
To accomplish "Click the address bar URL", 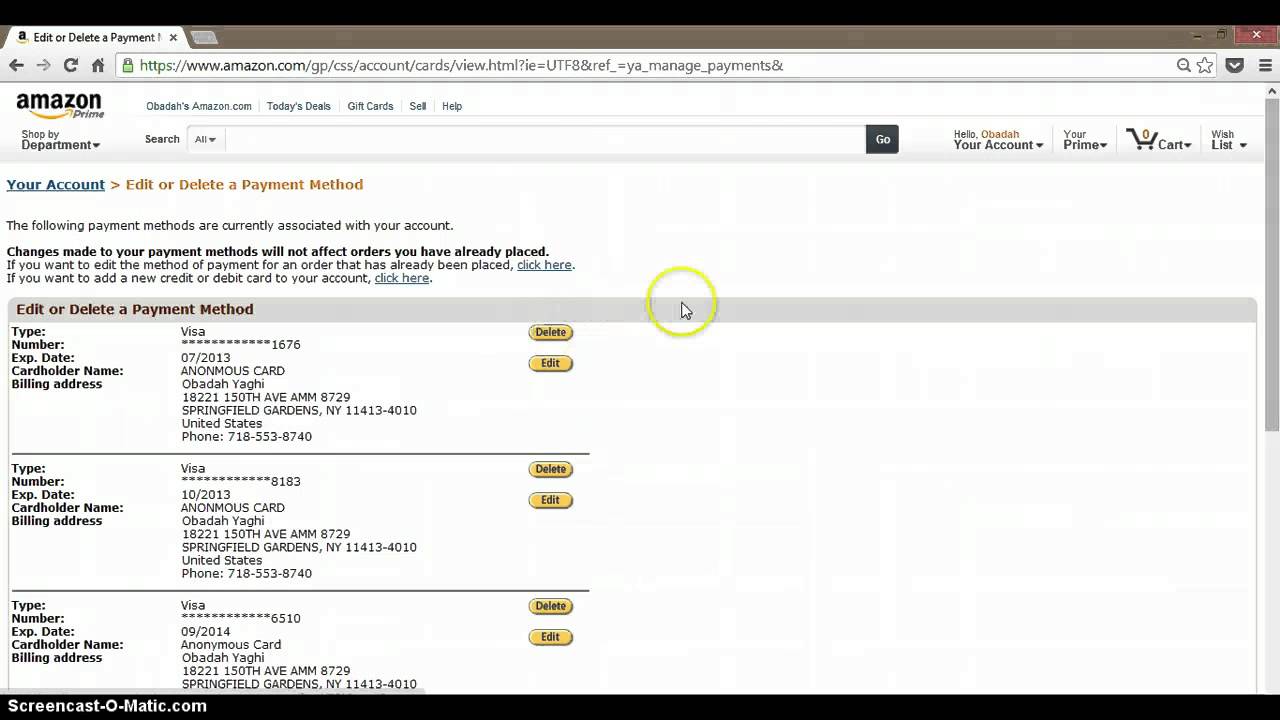I will point(461,65).
